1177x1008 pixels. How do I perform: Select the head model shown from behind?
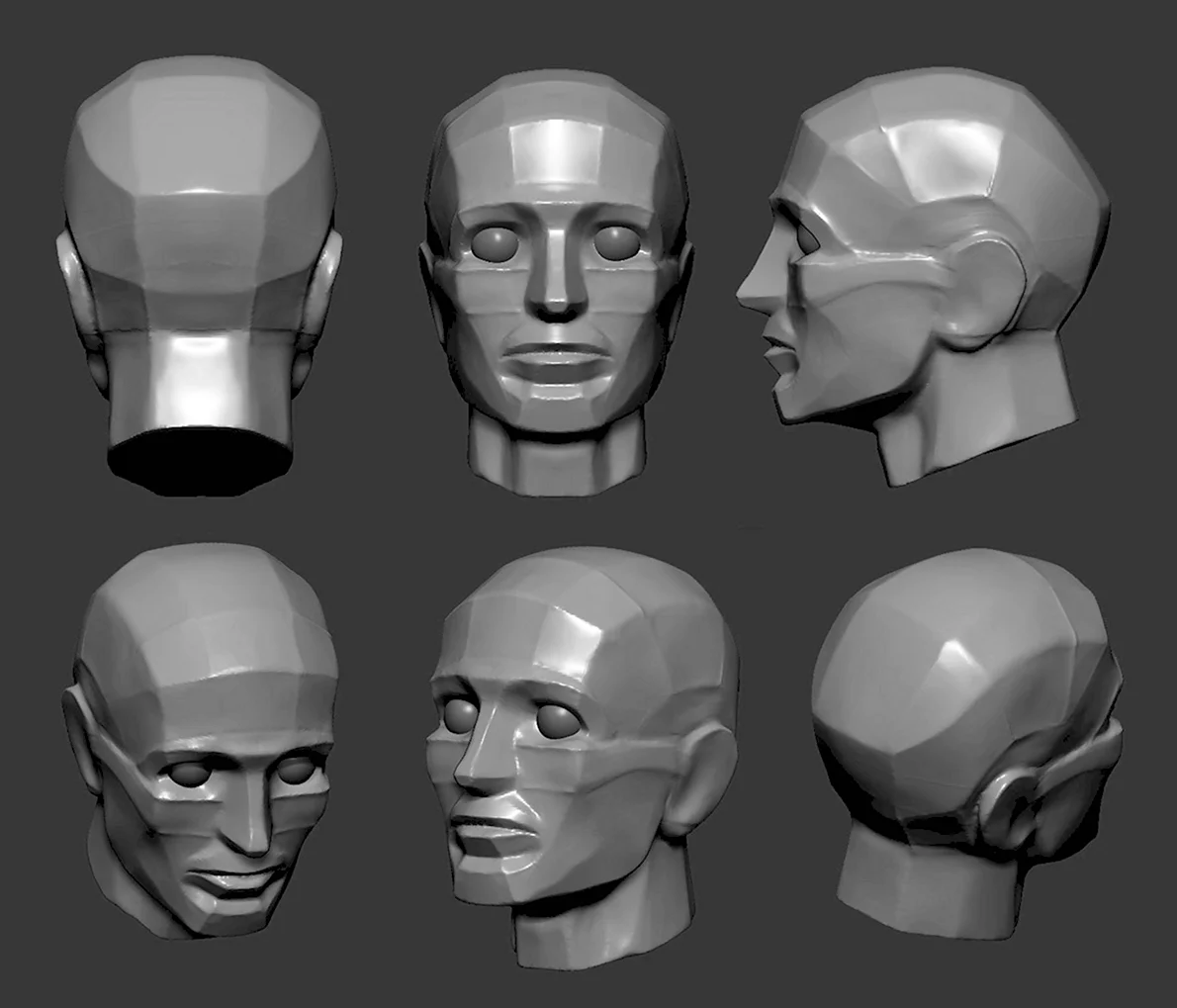(199, 274)
